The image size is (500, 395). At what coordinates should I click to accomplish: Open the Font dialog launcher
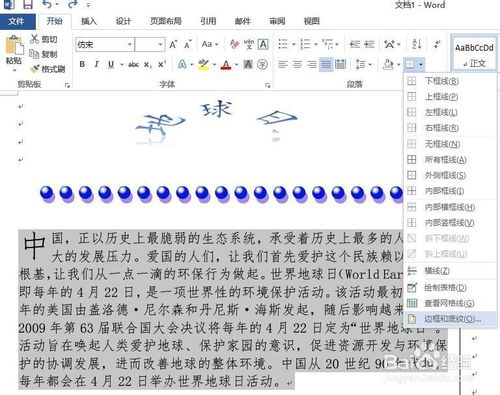(x=267, y=85)
